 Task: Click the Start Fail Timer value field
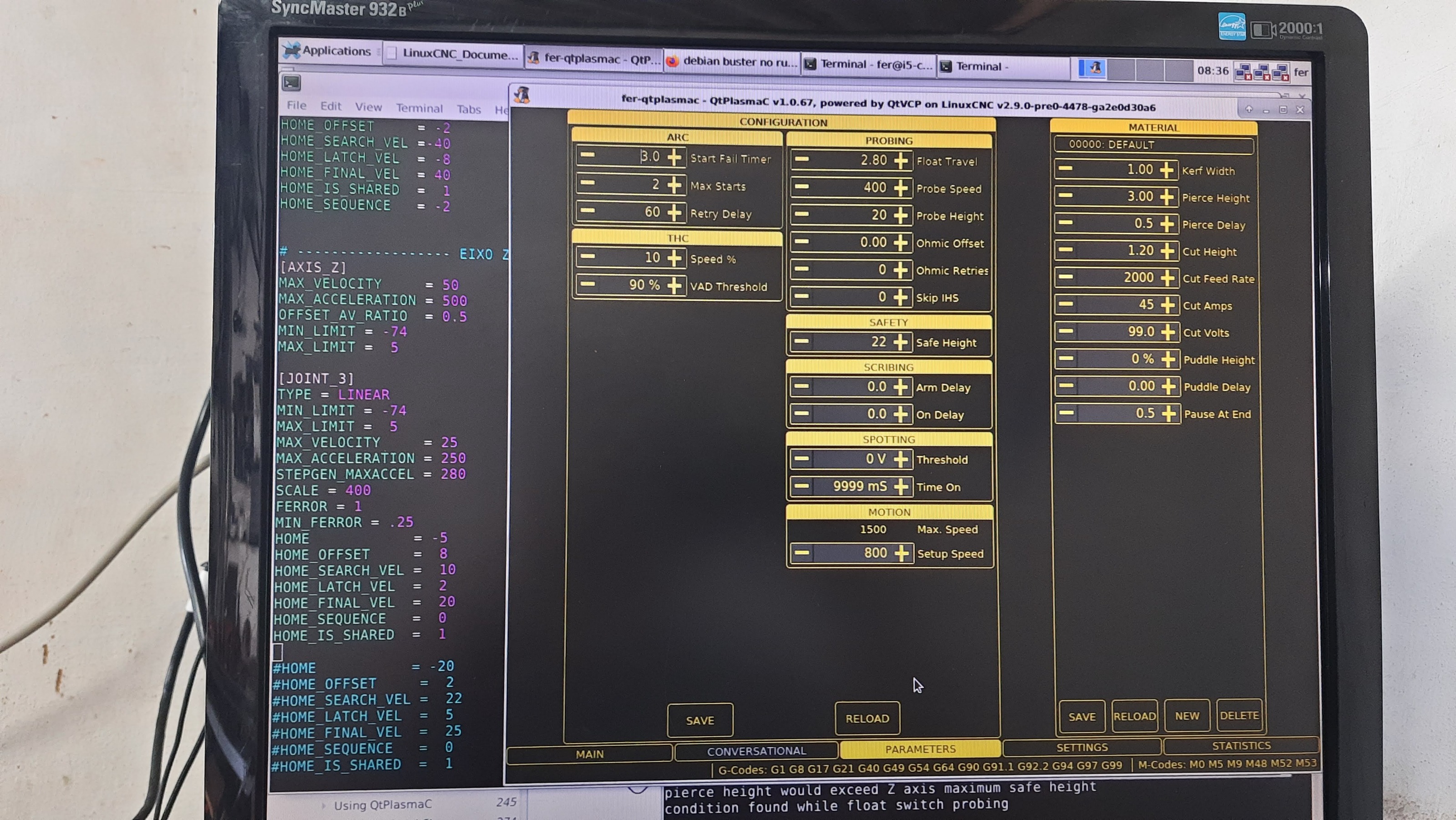(631, 156)
